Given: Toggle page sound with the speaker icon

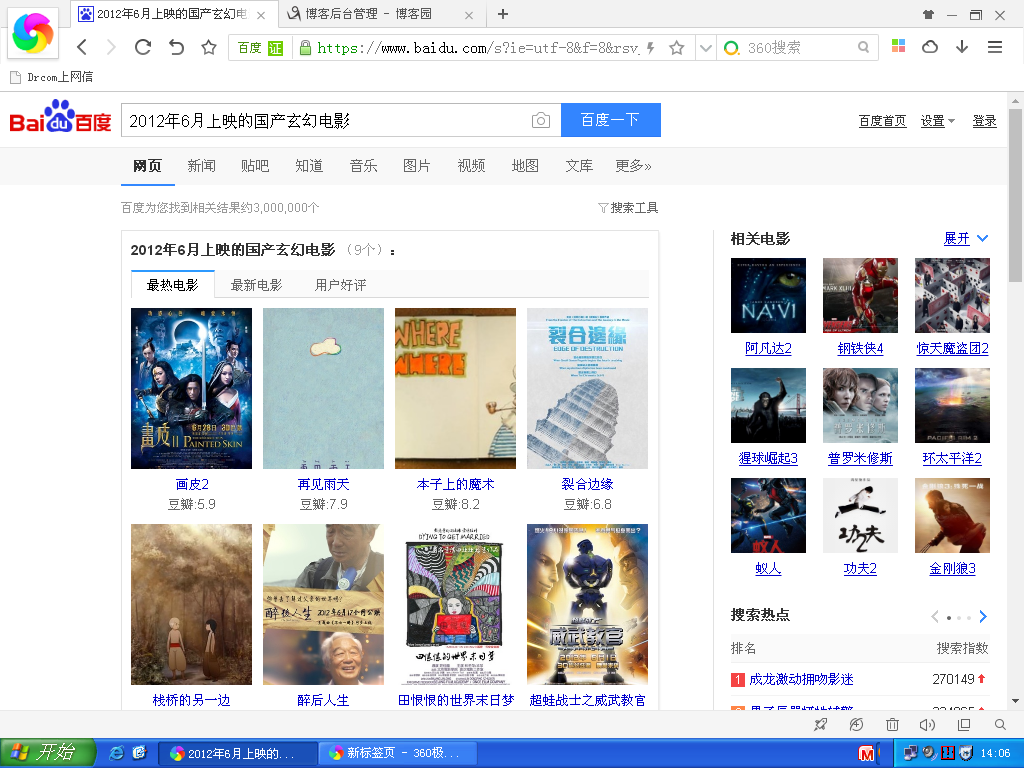Looking at the screenshot, I should pos(927,724).
